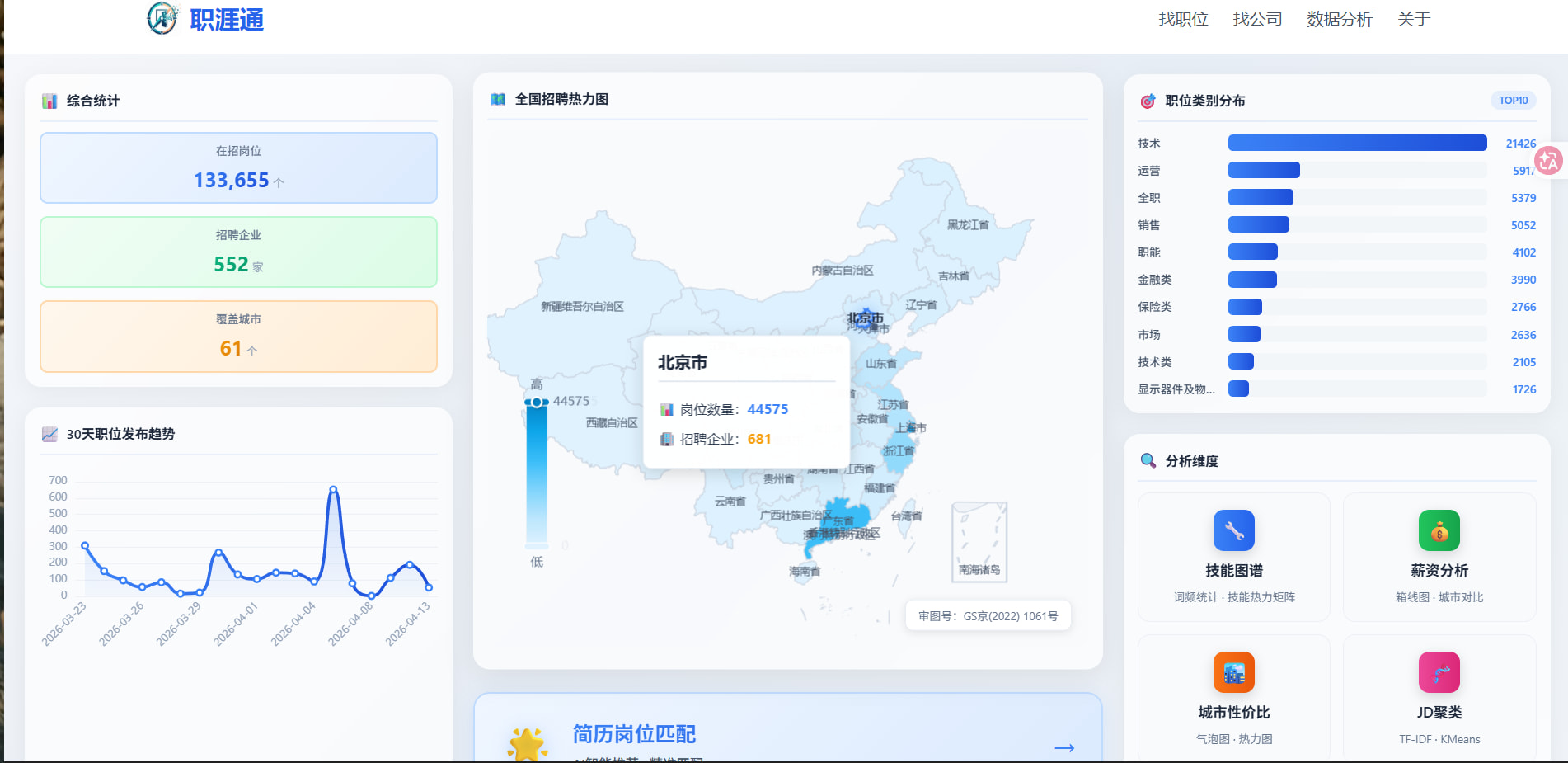This screenshot has width=1568, height=763.
Task: Click the 职涯通 logo icon
Action: click(x=162, y=18)
